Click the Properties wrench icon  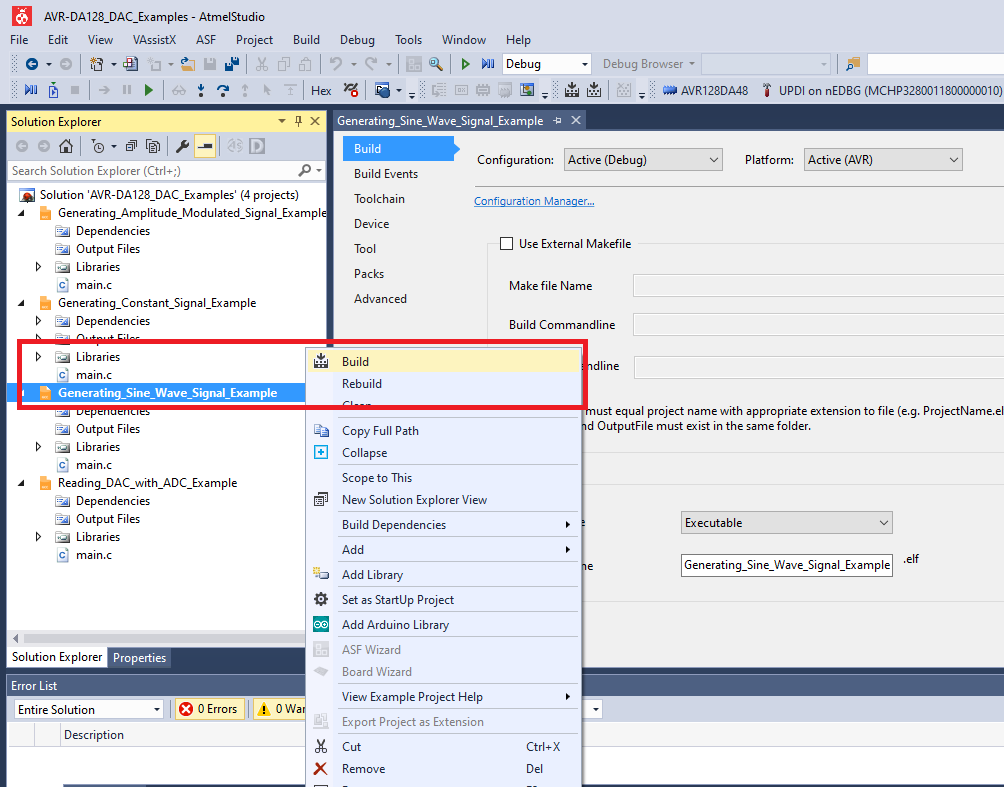[x=182, y=147]
